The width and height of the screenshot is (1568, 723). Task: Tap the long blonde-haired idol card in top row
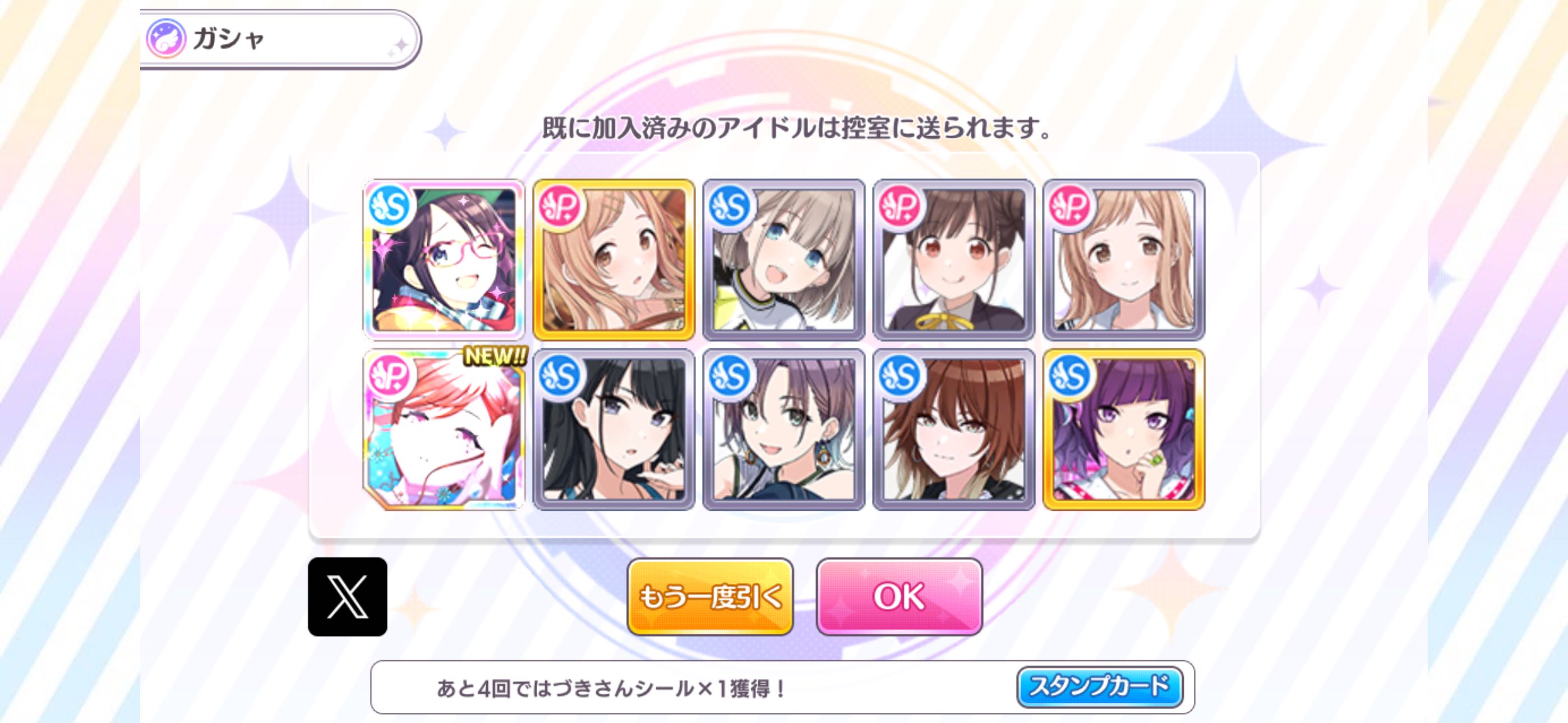pos(1124,259)
